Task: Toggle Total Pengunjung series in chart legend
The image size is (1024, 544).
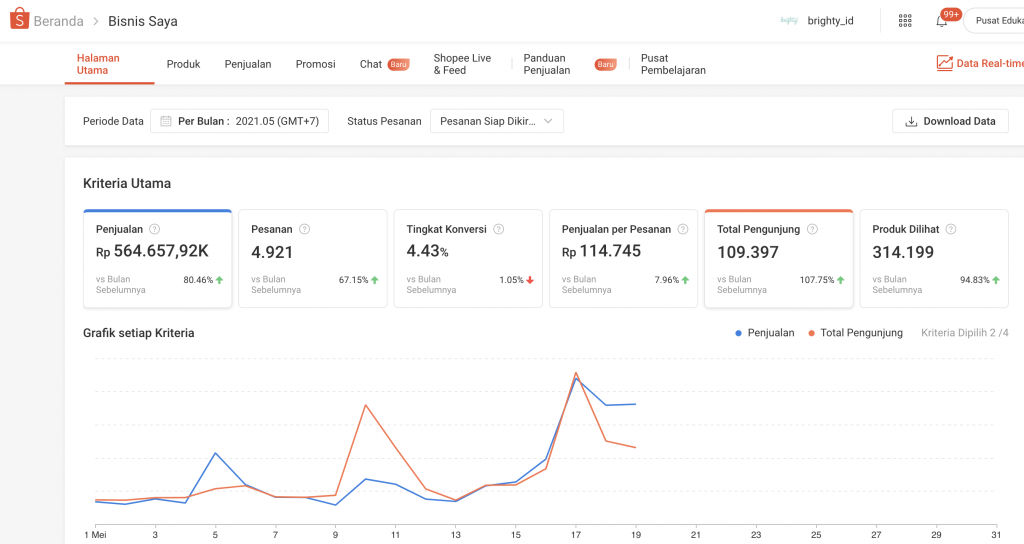Action: tap(856, 333)
